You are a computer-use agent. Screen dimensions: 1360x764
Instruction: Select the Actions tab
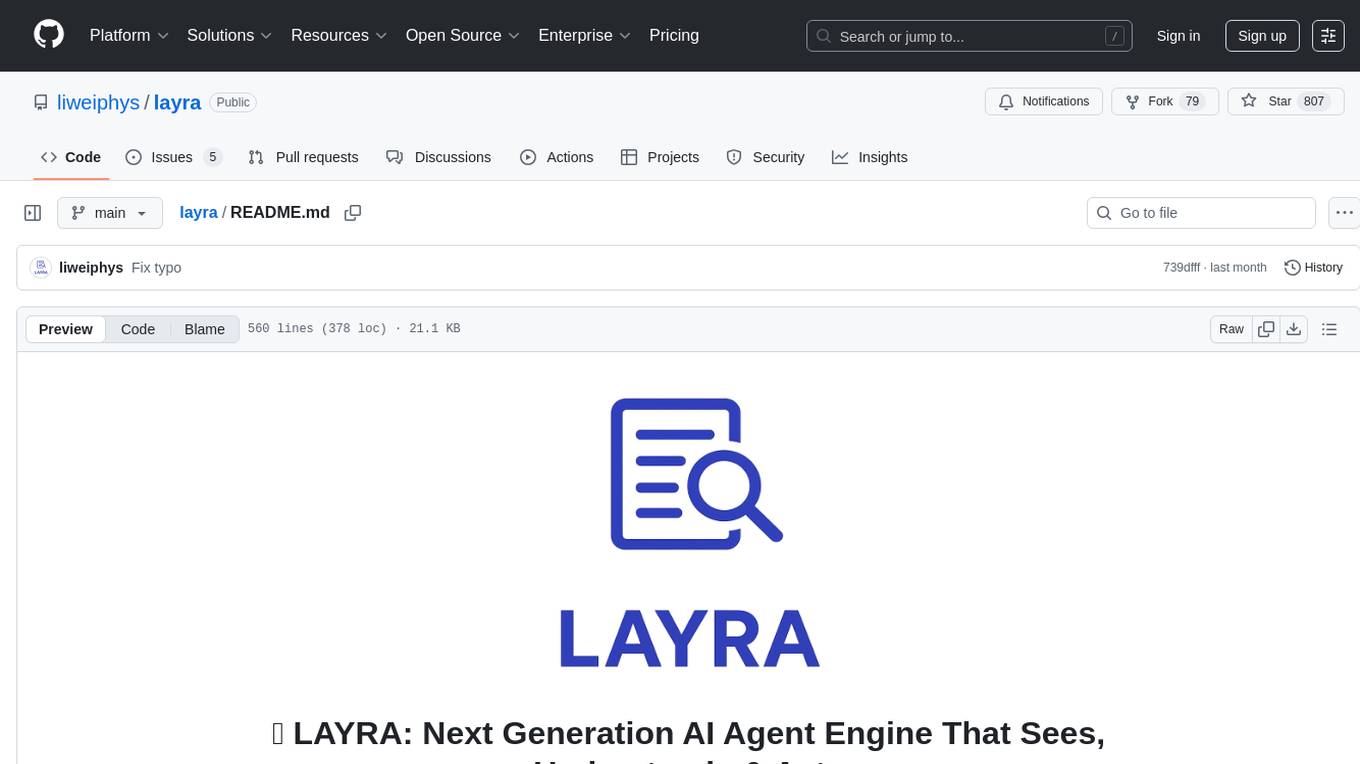557,157
